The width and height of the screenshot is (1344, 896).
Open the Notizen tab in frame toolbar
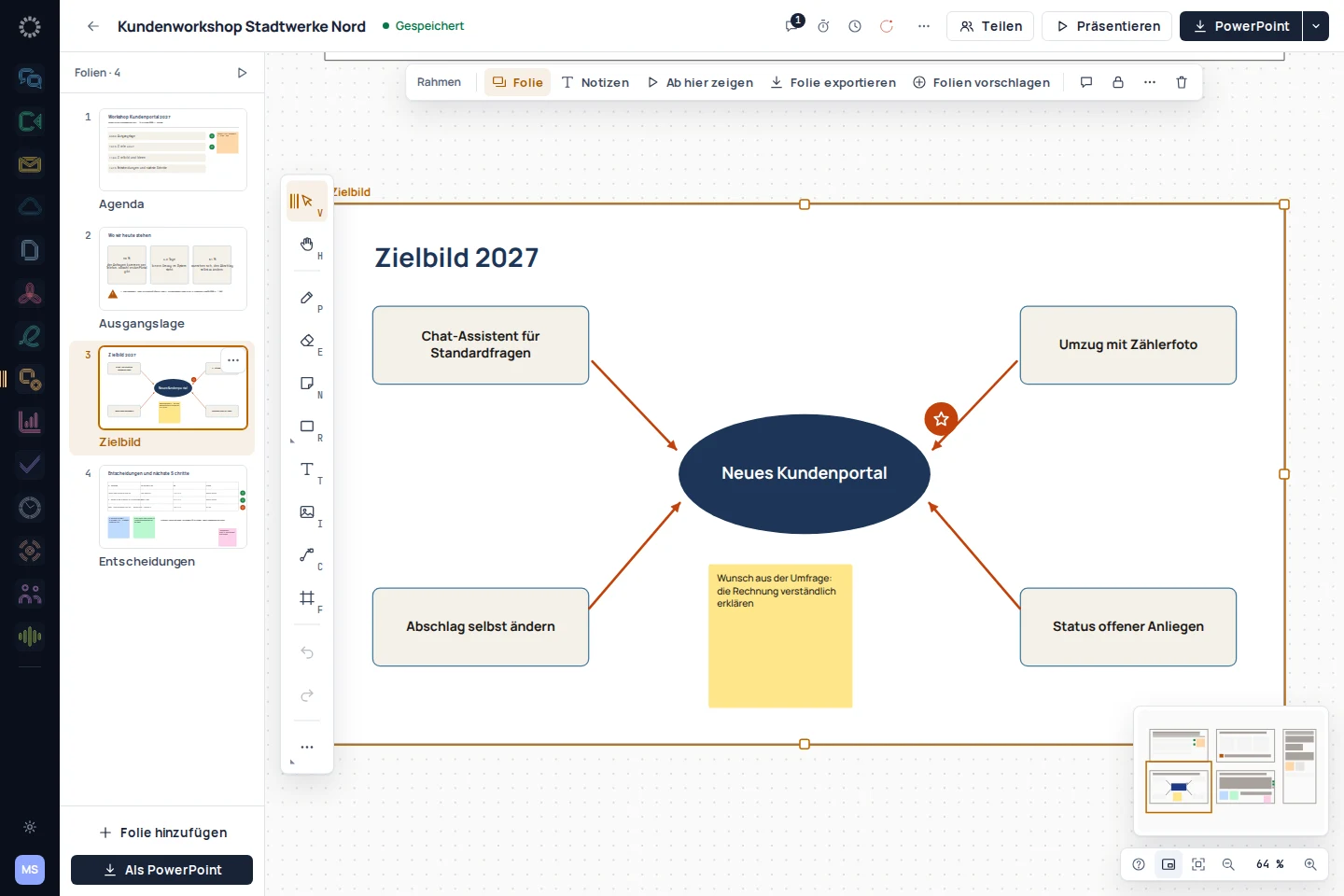(595, 82)
